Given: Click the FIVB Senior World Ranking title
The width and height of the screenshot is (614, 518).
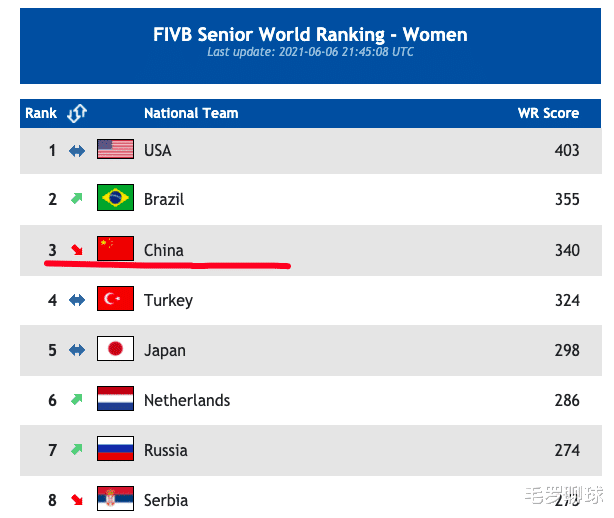Looking at the screenshot, I should pos(310,34).
